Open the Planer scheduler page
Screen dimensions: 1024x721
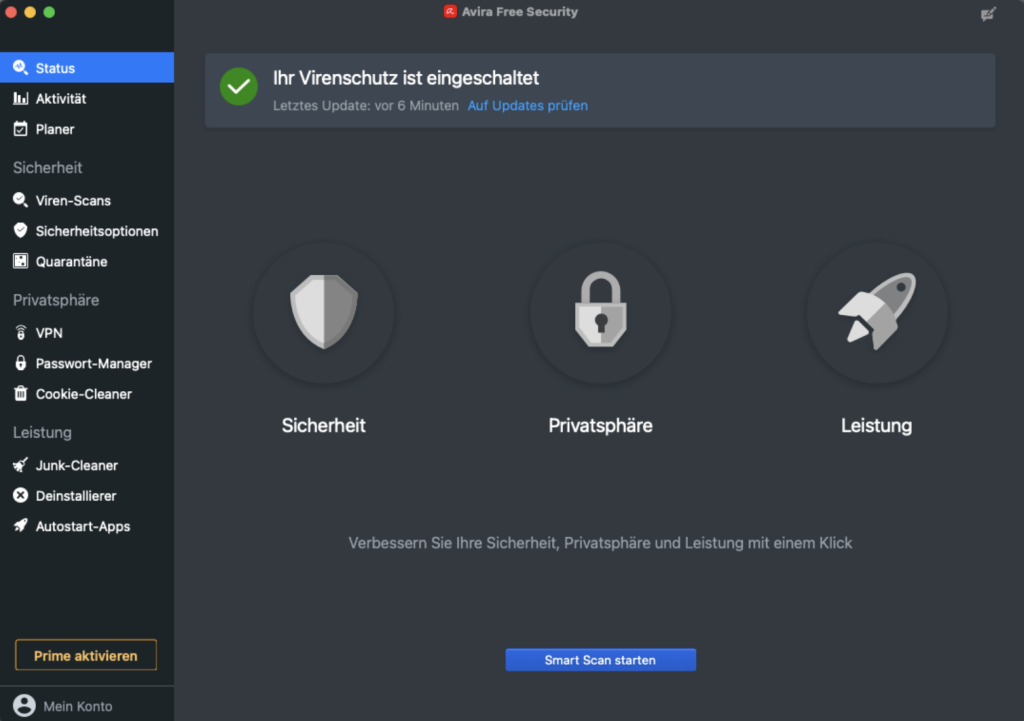pyautogui.click(x=55, y=129)
